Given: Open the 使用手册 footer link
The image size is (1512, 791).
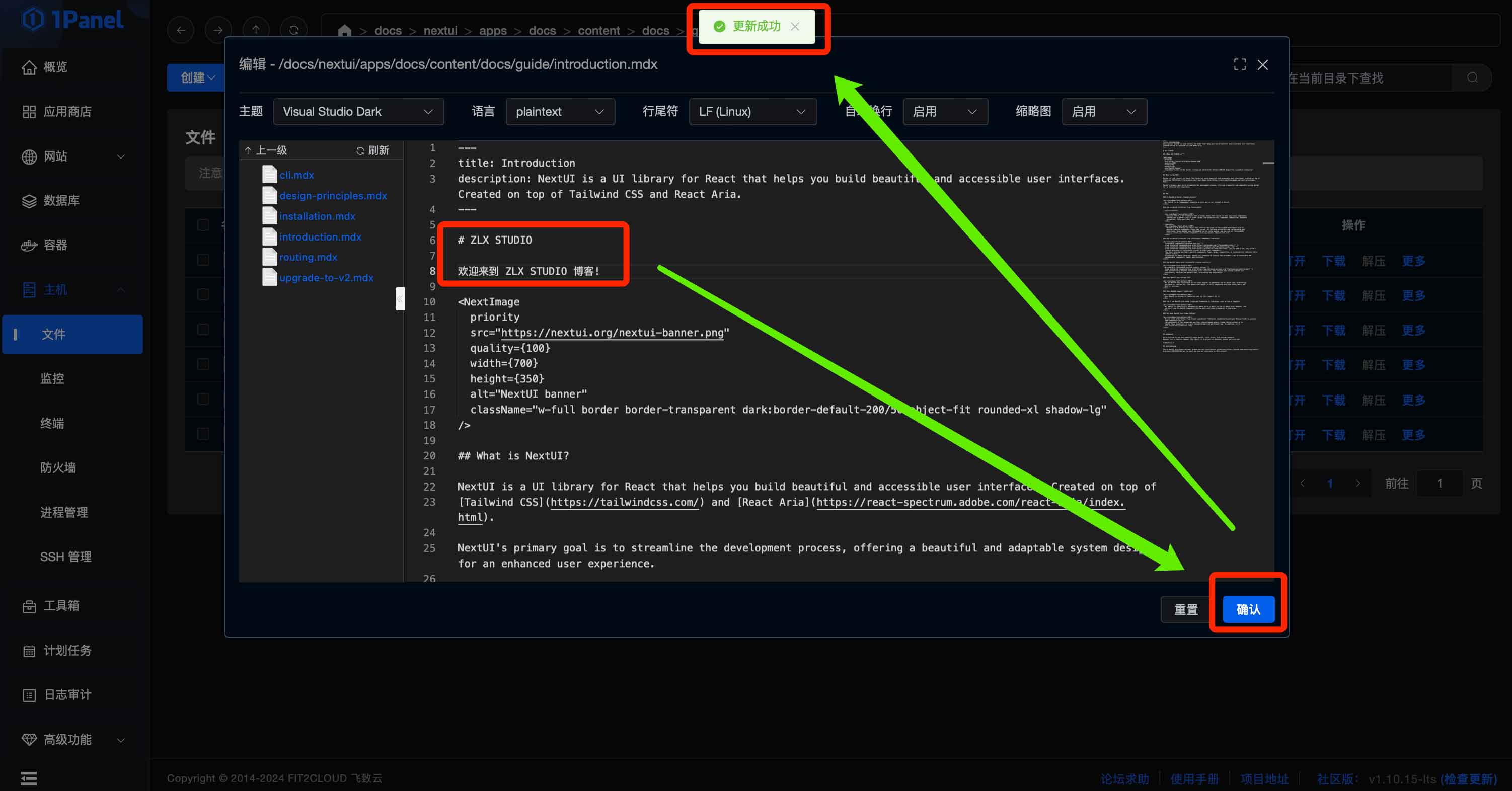Looking at the screenshot, I should 1194,779.
